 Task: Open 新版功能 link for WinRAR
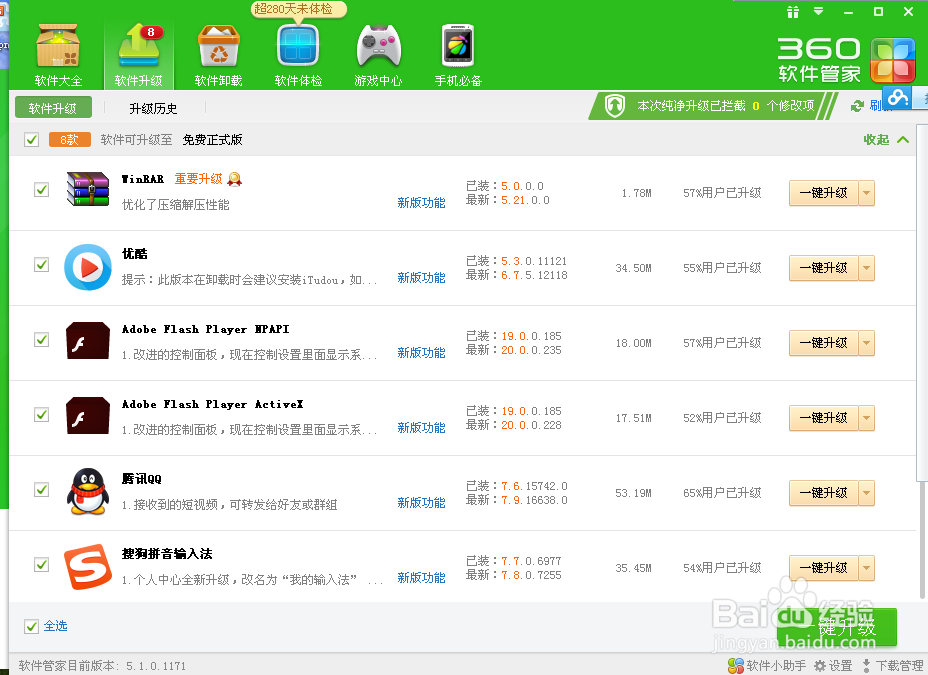coord(421,203)
